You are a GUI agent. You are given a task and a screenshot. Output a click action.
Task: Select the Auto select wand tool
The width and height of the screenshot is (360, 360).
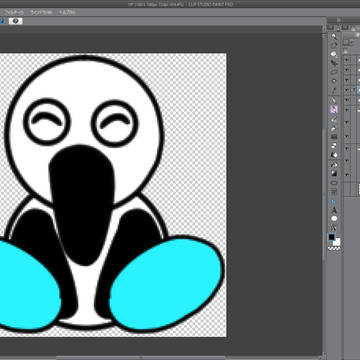click(x=334, y=81)
